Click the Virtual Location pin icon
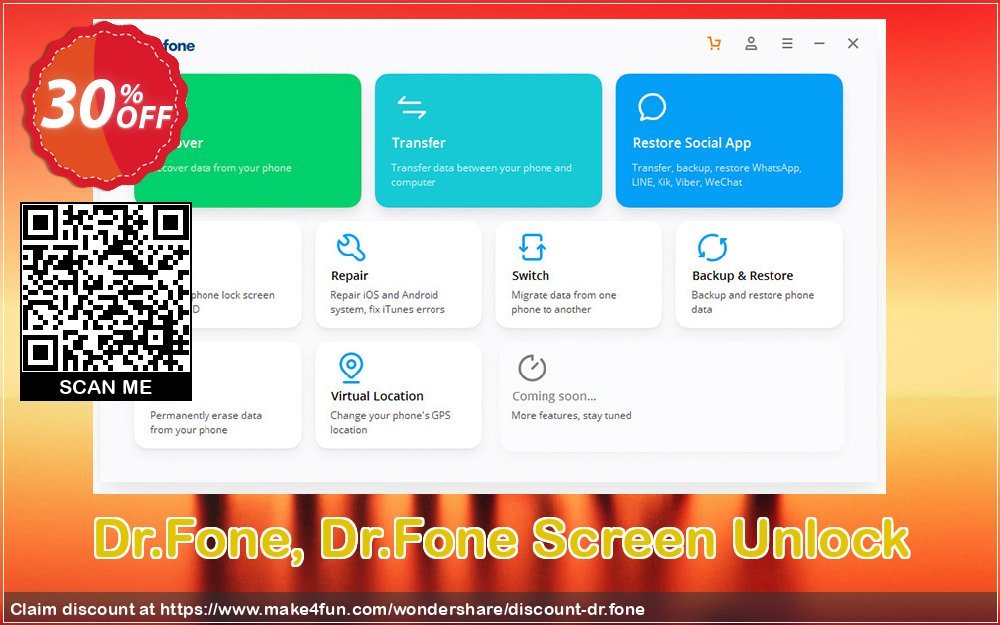This screenshot has width=1000, height=625. pyautogui.click(x=351, y=367)
